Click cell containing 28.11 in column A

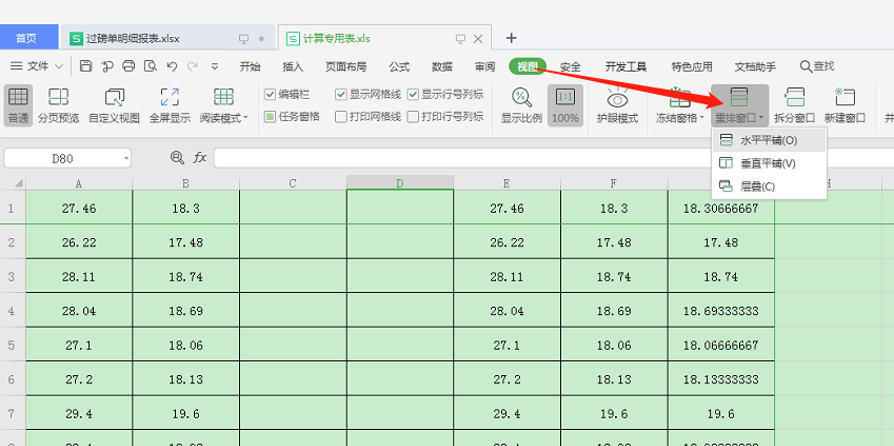point(79,277)
